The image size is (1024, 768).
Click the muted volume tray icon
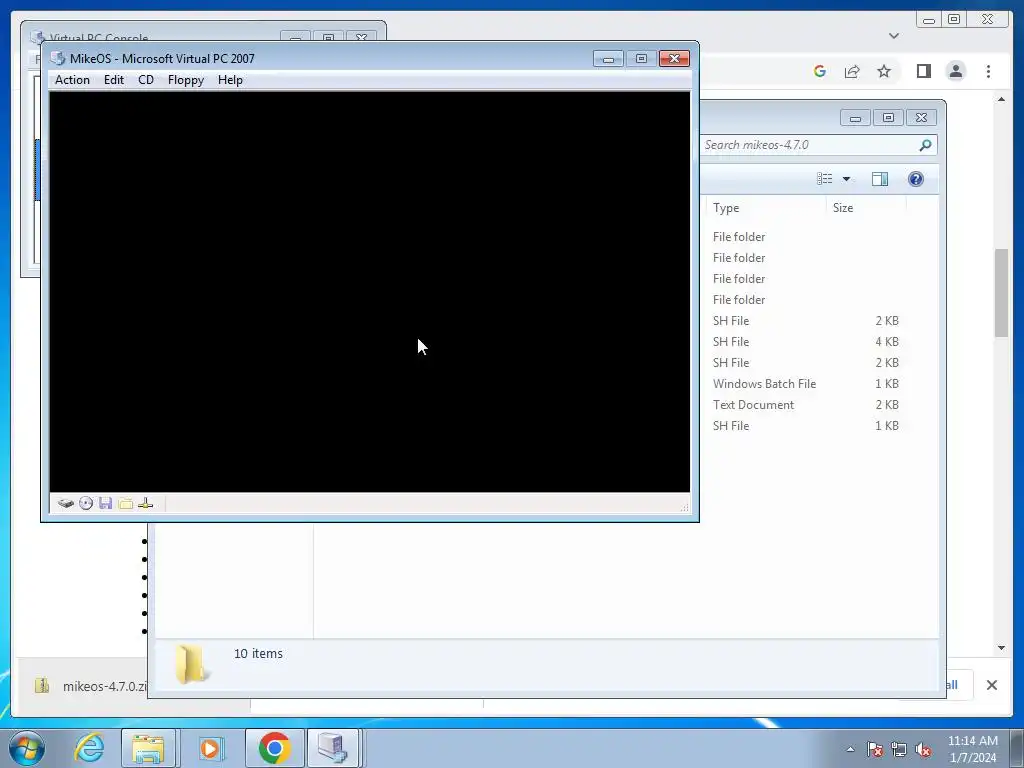[x=923, y=749]
